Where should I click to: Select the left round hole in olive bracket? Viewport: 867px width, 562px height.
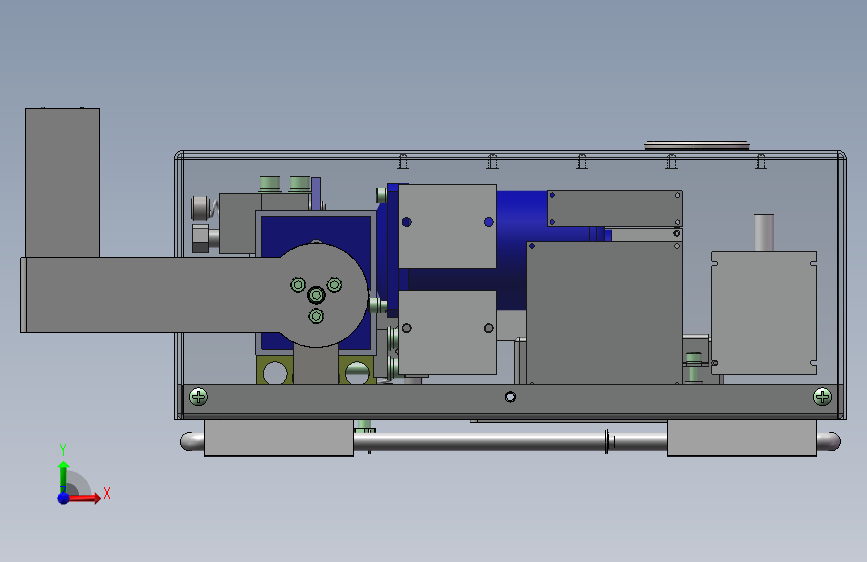point(275,373)
